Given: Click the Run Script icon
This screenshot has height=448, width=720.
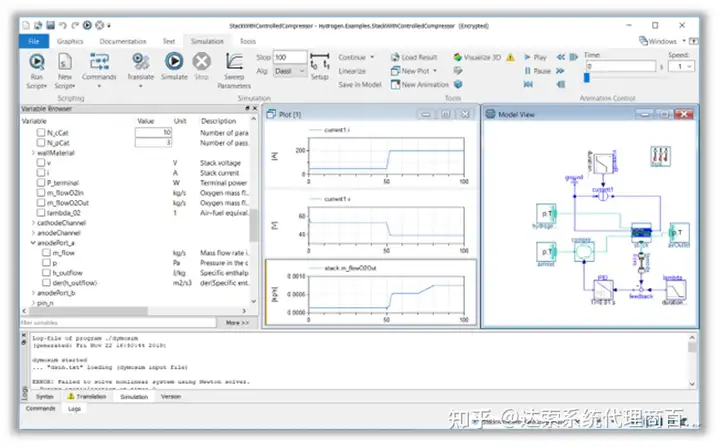Looking at the screenshot, I should pos(36,63).
